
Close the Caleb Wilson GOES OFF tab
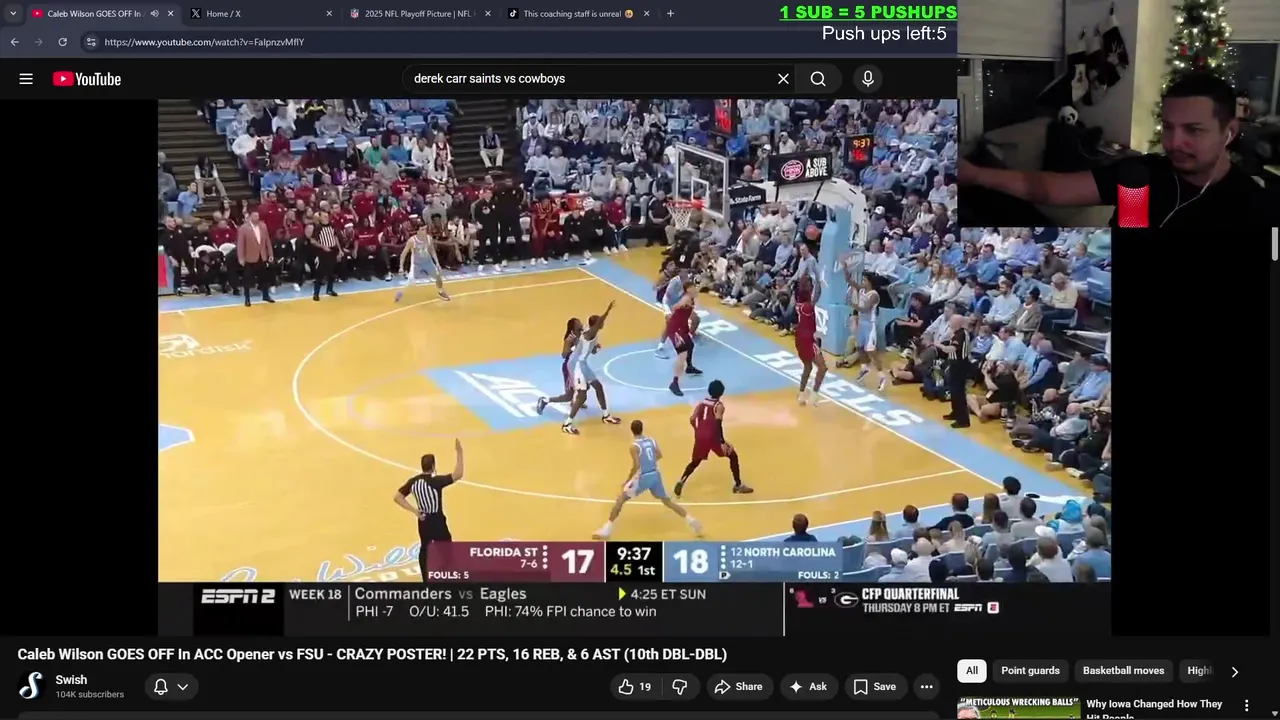pyautogui.click(x=170, y=14)
